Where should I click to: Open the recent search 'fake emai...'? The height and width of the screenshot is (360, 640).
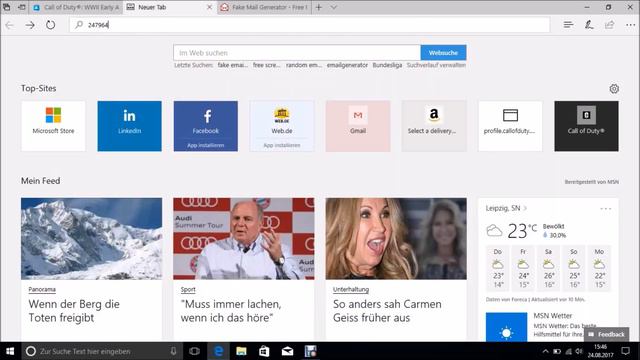click(x=233, y=65)
